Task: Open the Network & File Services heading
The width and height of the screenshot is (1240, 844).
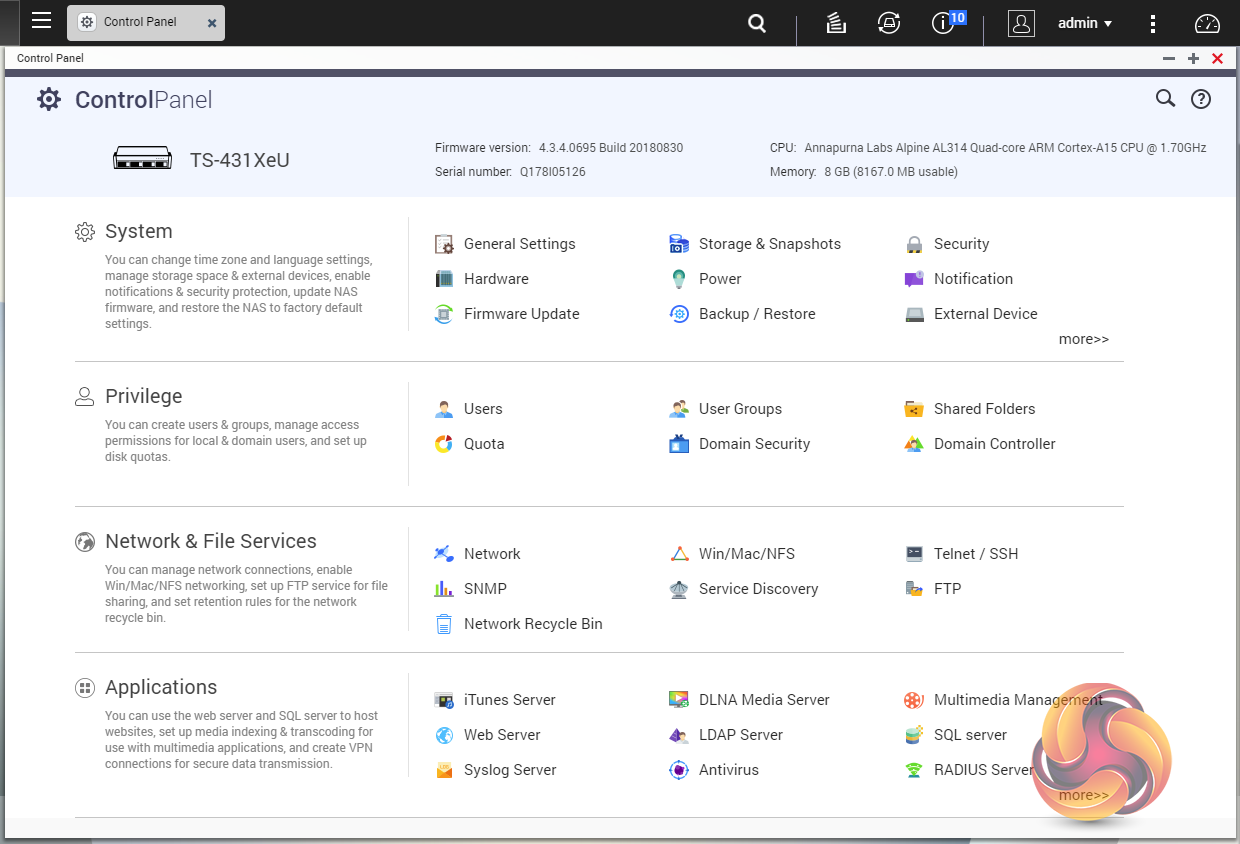Action: tap(210, 541)
